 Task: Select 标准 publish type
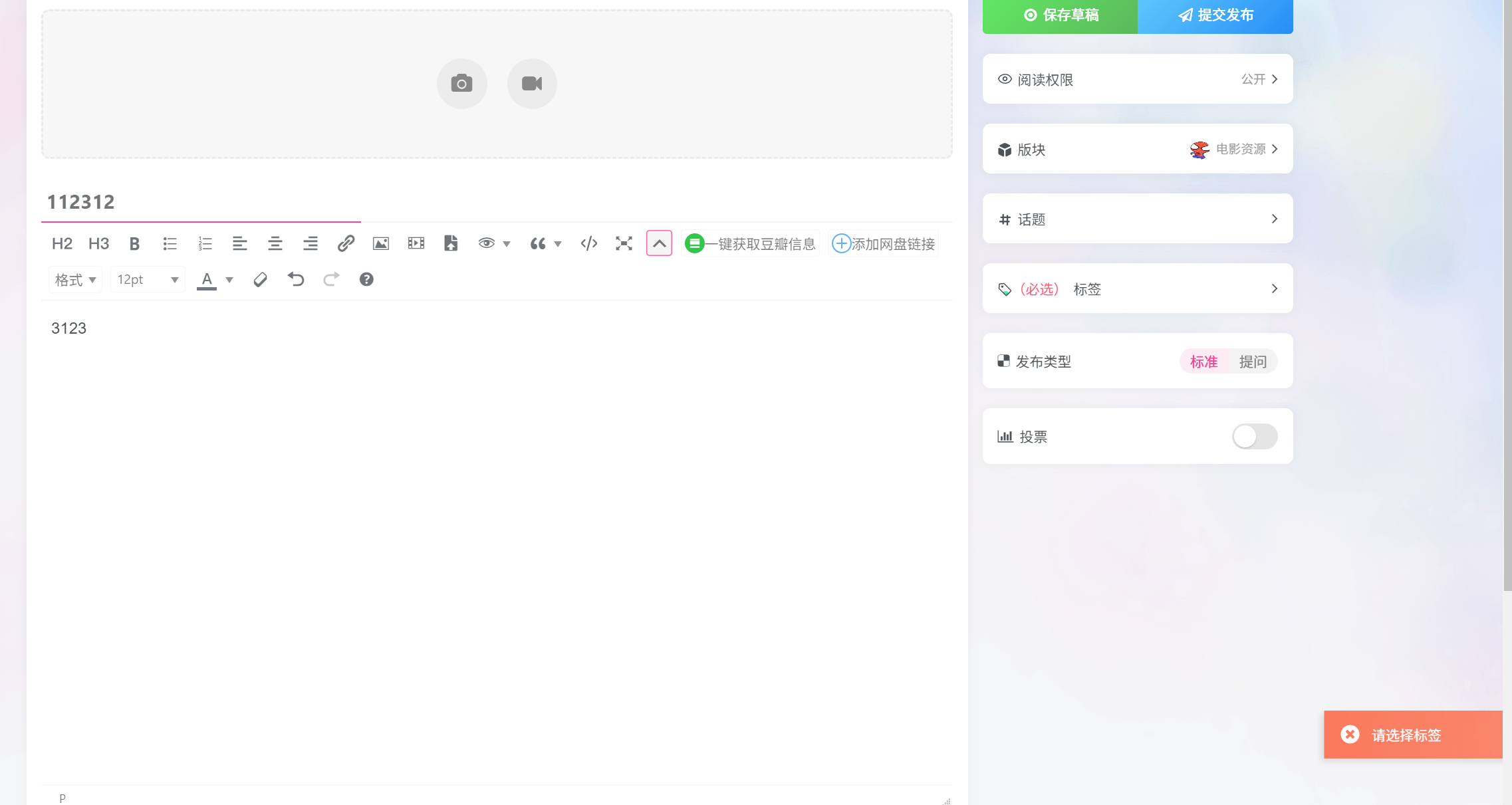pos(1203,362)
